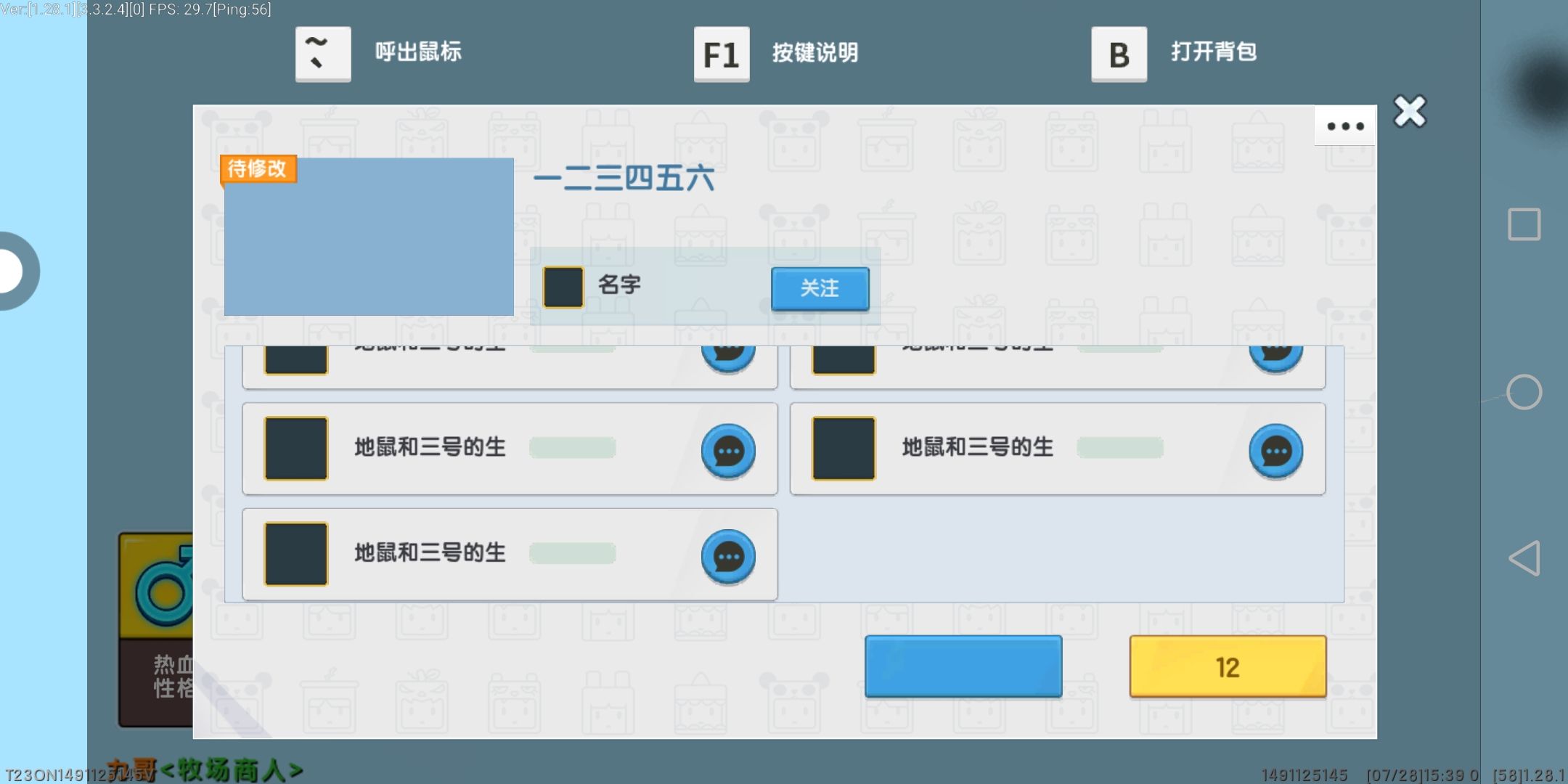Close the map detail panel with the X
This screenshot has height=784, width=1568.
click(x=1410, y=112)
